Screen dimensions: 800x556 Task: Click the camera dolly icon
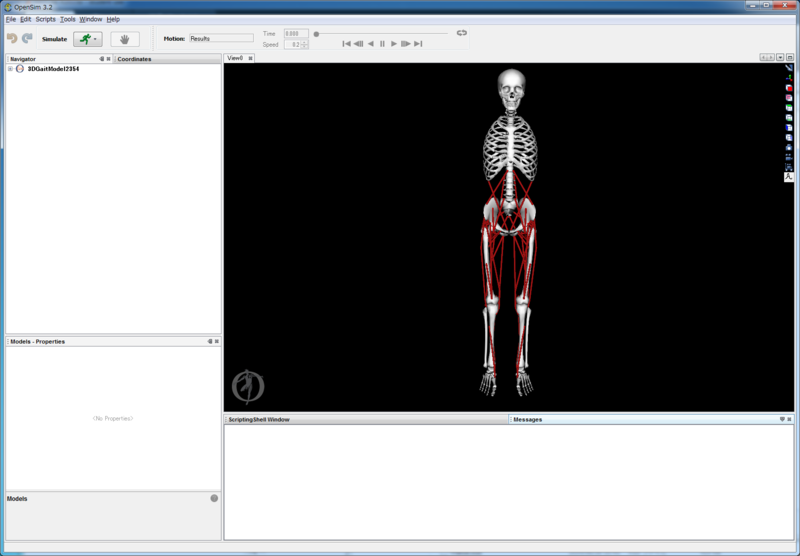coord(789,167)
